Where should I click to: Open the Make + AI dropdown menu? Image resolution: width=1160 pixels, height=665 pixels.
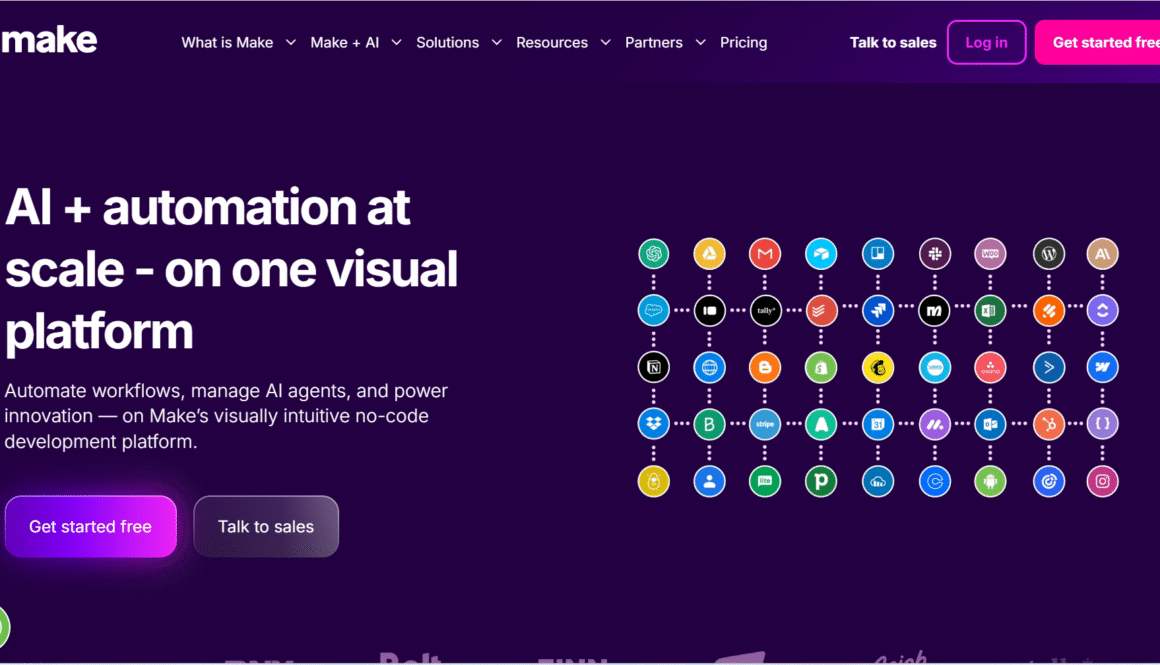[355, 43]
